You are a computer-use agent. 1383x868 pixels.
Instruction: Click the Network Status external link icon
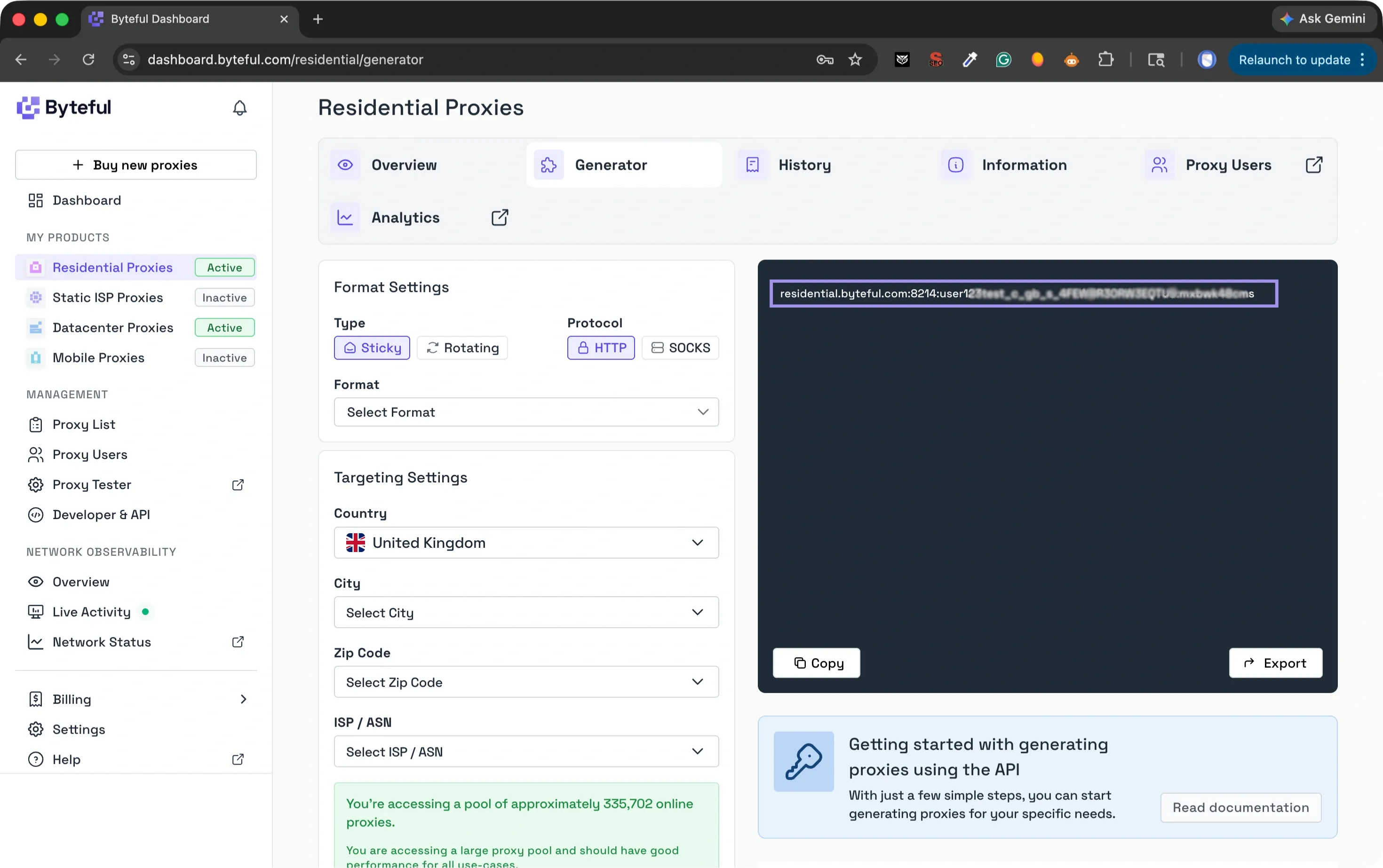point(238,642)
